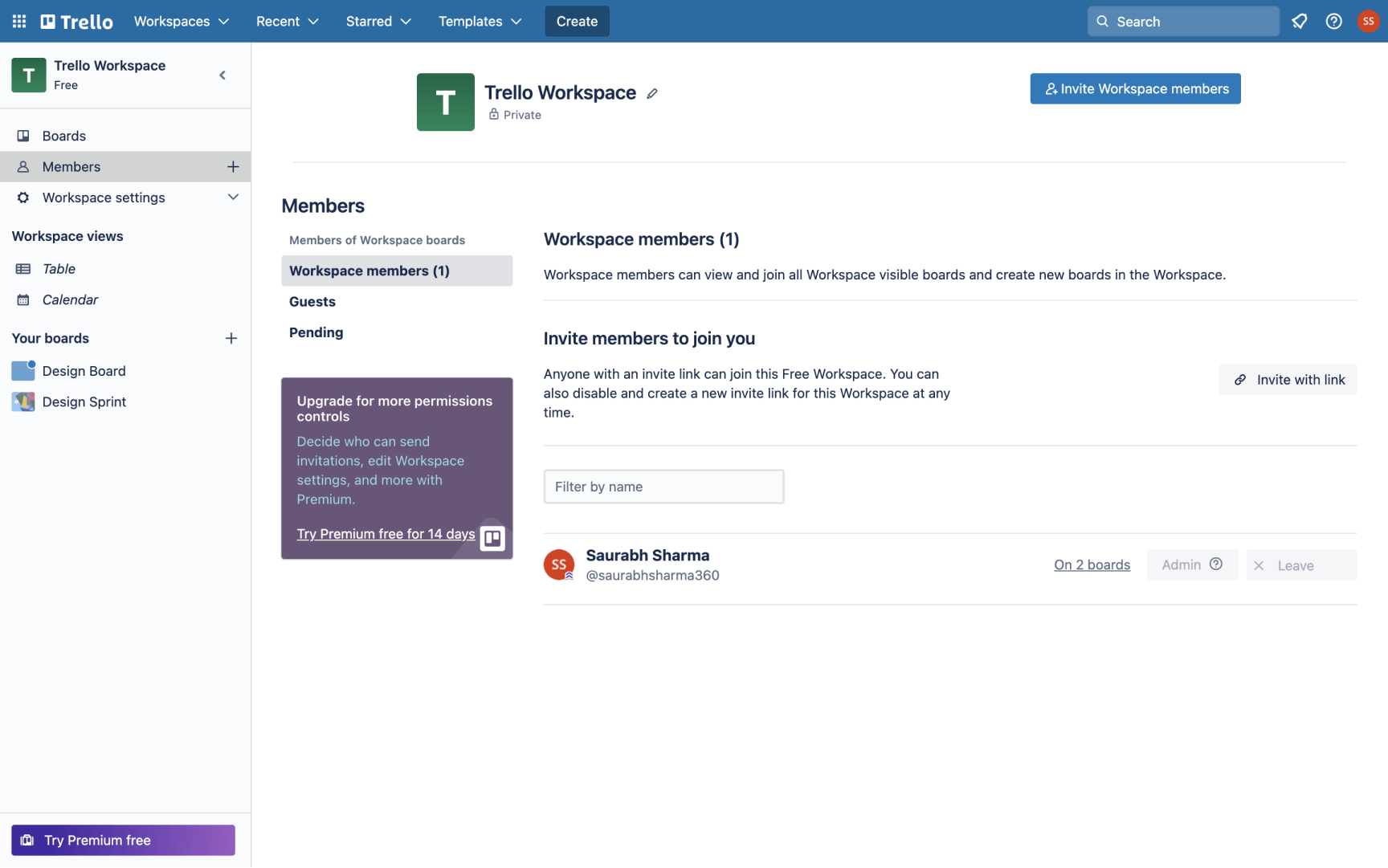Click the Trello Workspace page title
The width and height of the screenshot is (1388, 868).
coord(560,93)
